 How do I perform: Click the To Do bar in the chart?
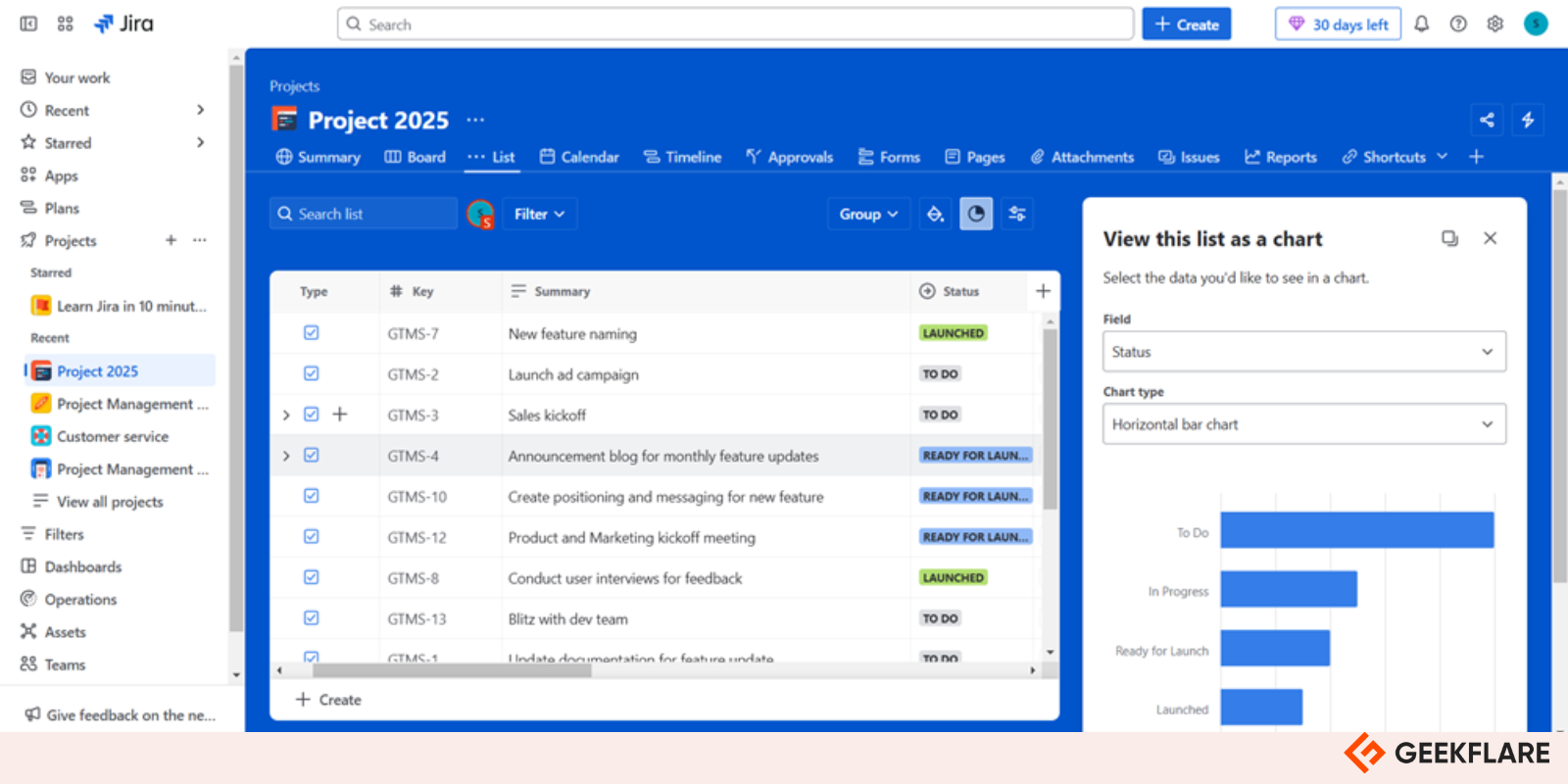1357,530
